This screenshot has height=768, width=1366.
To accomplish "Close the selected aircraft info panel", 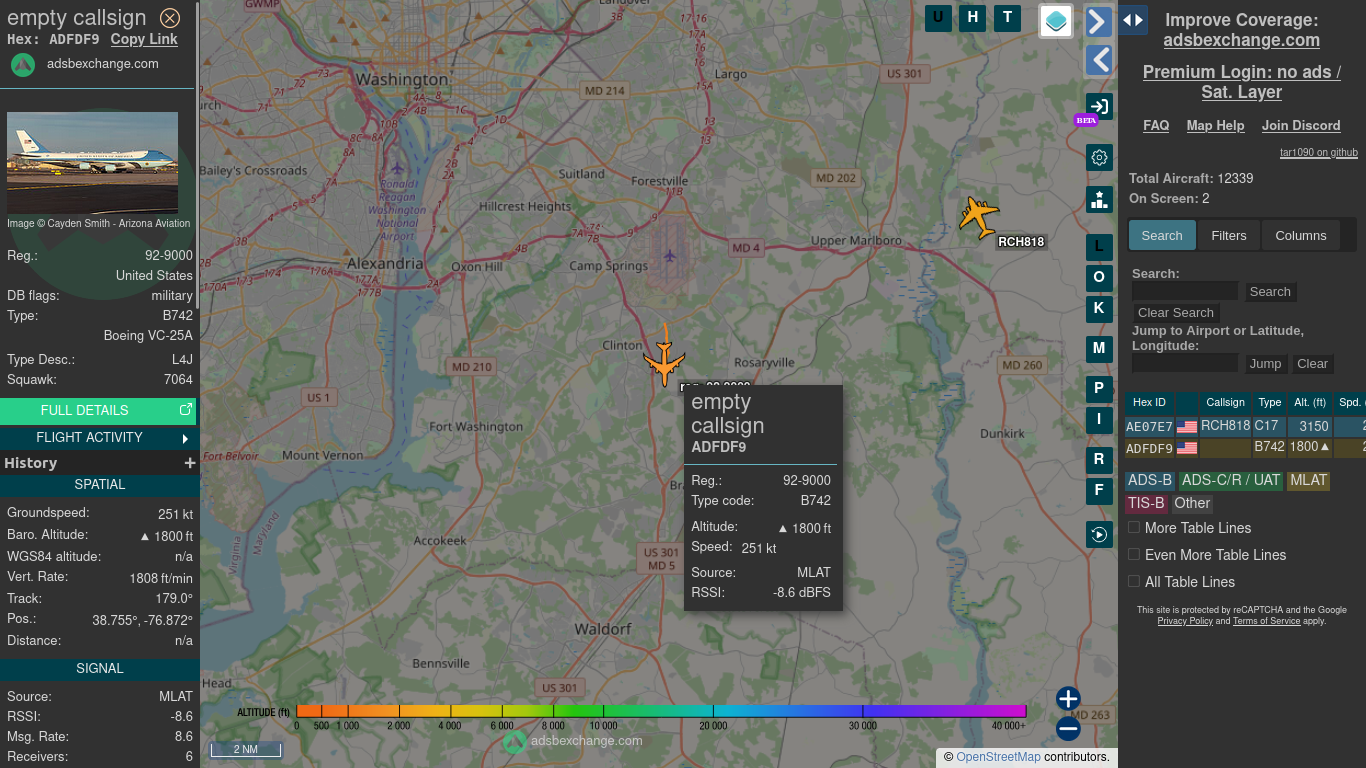I will pos(170,18).
